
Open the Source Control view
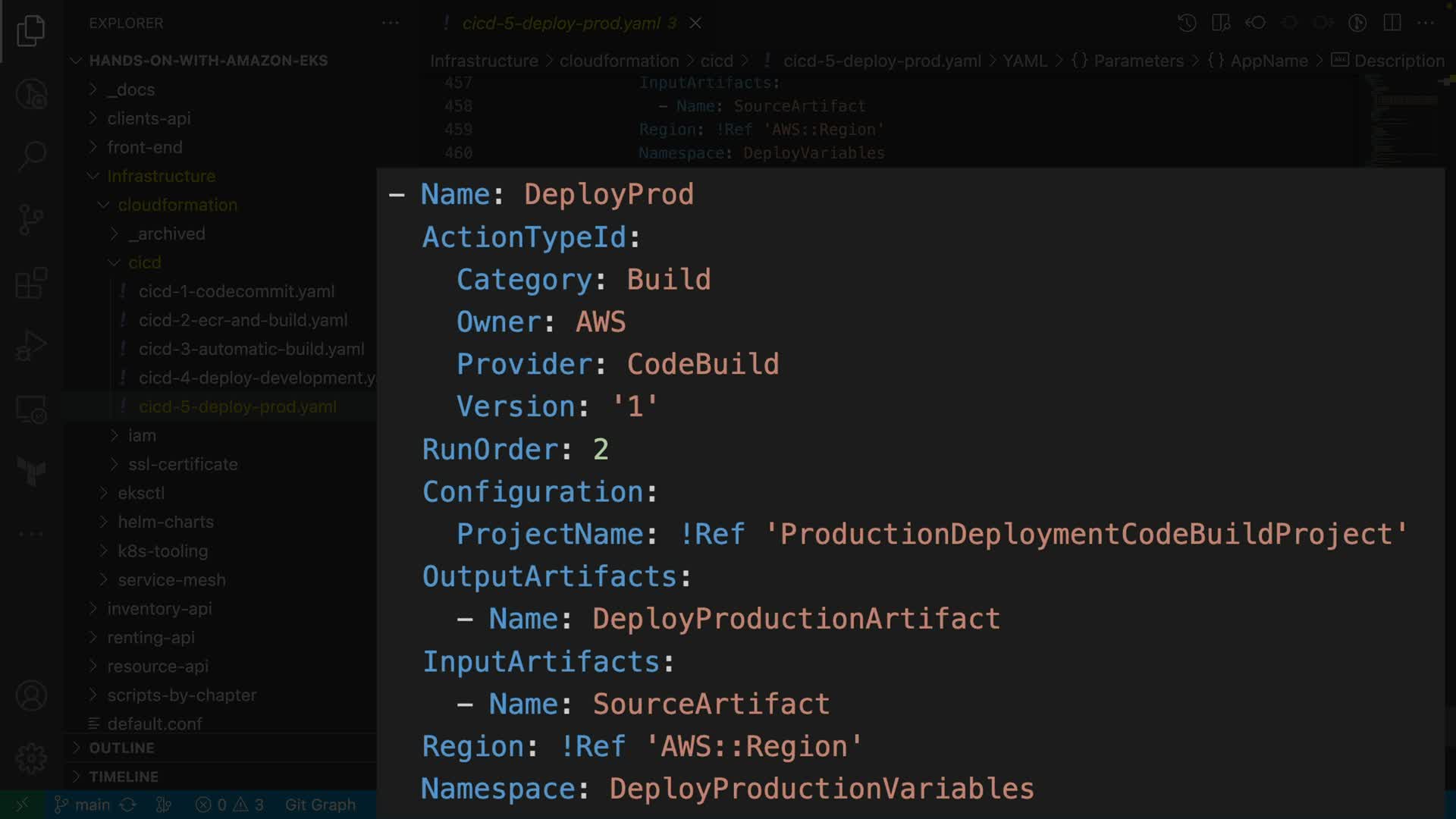tap(31, 220)
